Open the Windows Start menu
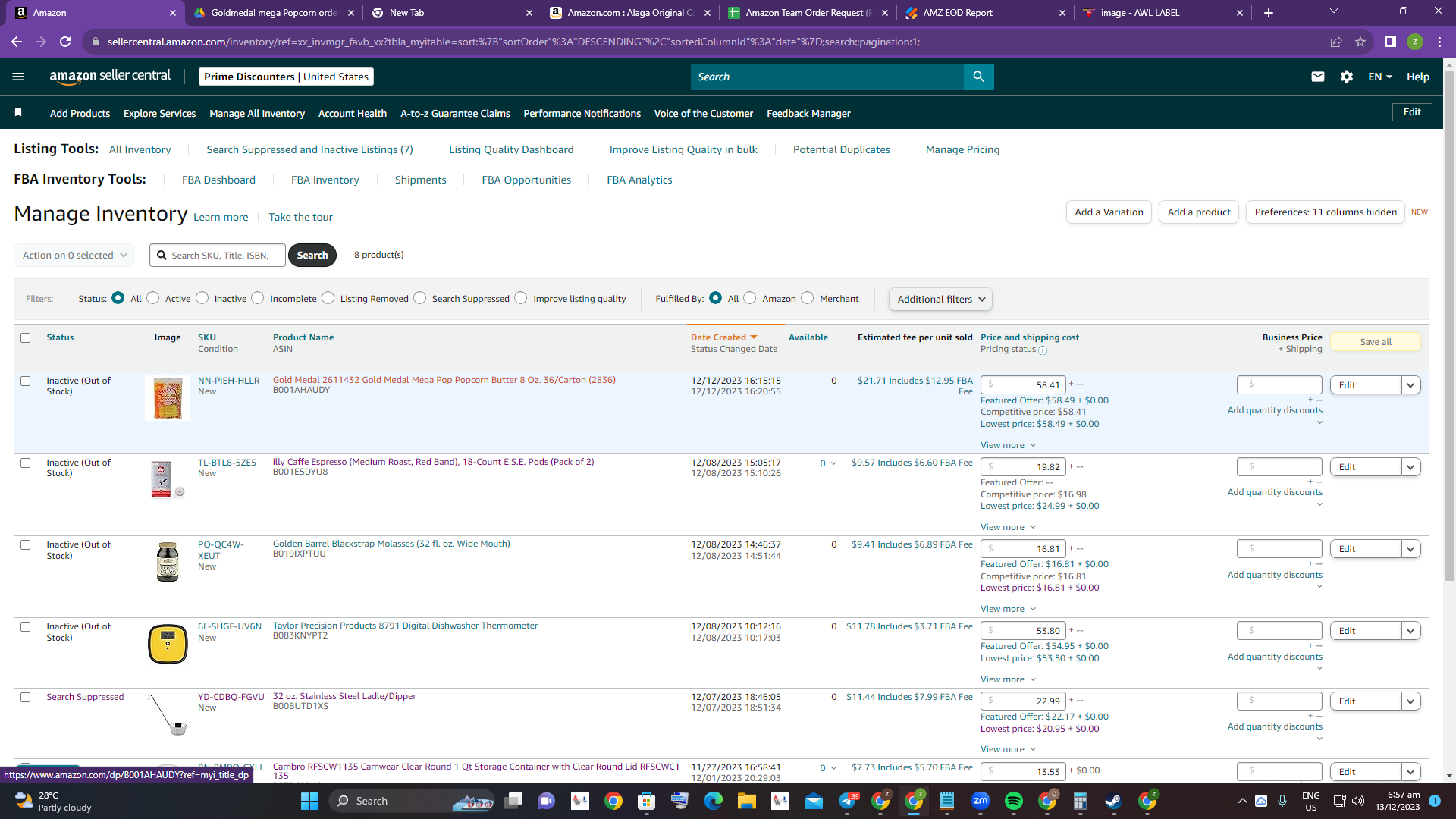1456x819 pixels. pyautogui.click(x=309, y=801)
